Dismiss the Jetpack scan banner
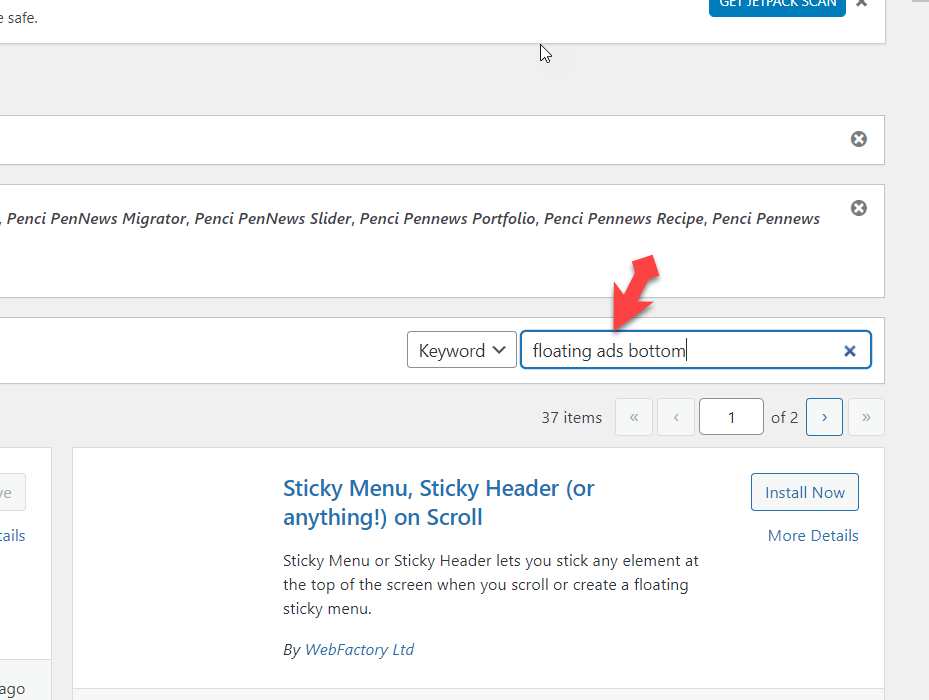 (x=862, y=3)
